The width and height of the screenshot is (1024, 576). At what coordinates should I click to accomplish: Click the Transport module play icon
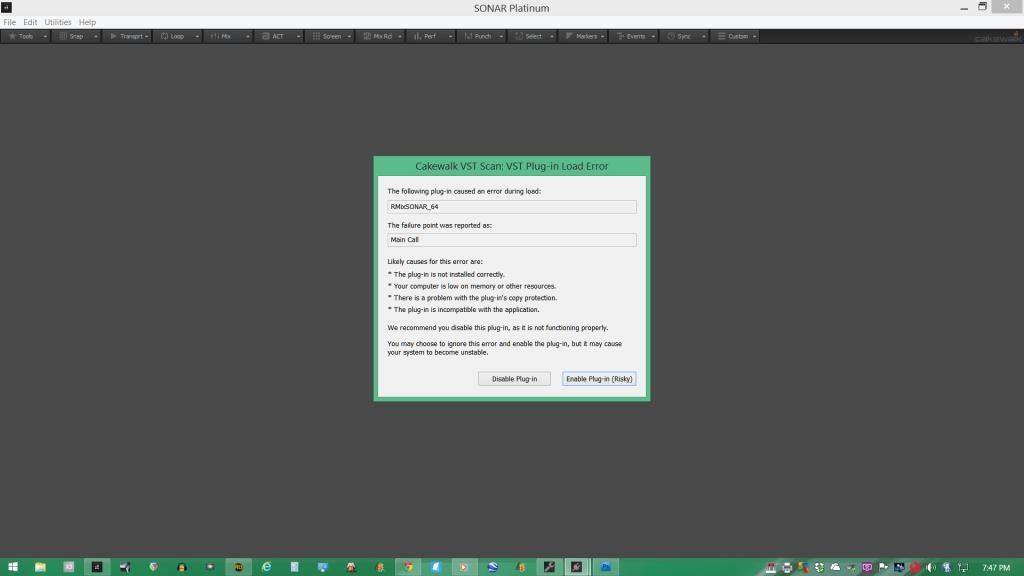click(114, 36)
